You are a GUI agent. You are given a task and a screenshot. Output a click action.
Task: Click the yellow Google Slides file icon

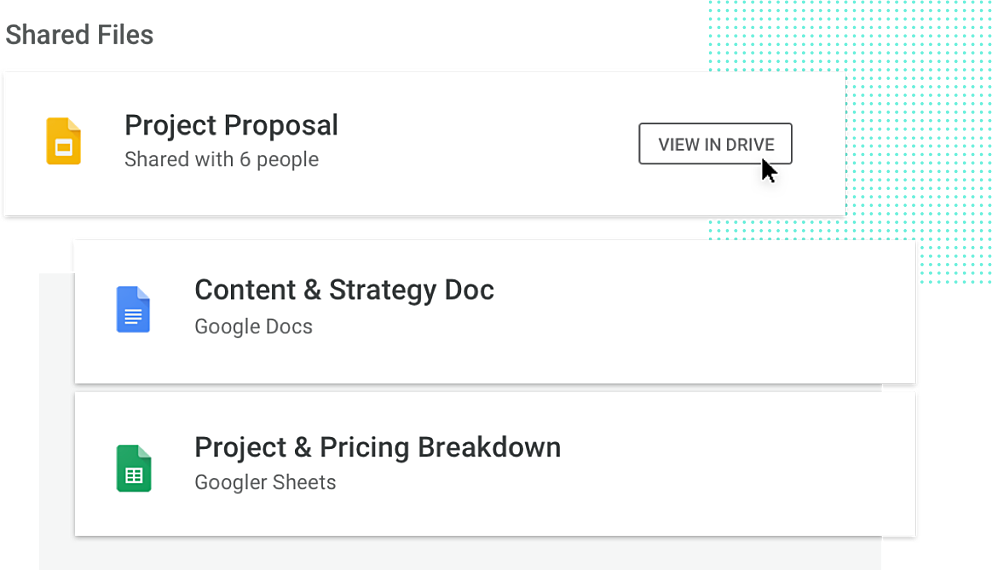(63, 141)
